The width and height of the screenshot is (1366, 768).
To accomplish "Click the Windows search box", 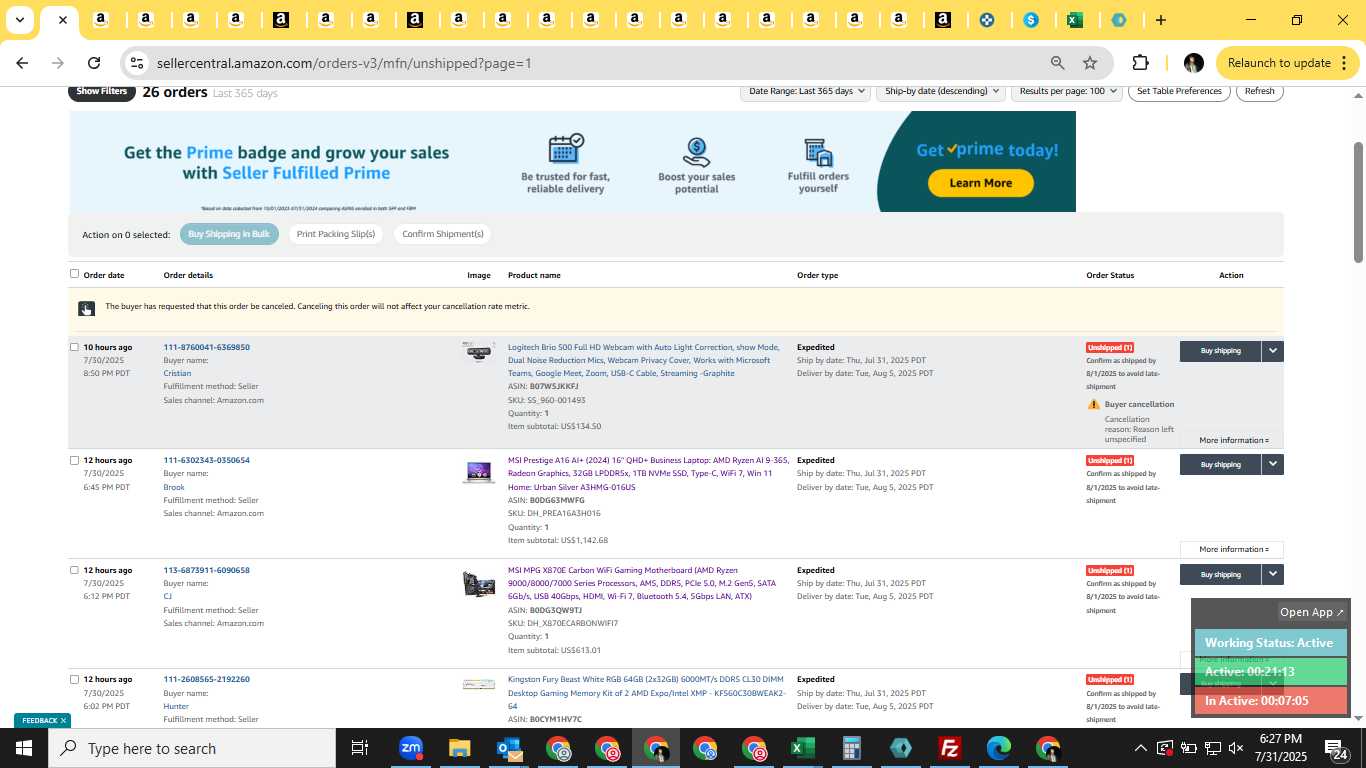I will (x=192, y=748).
